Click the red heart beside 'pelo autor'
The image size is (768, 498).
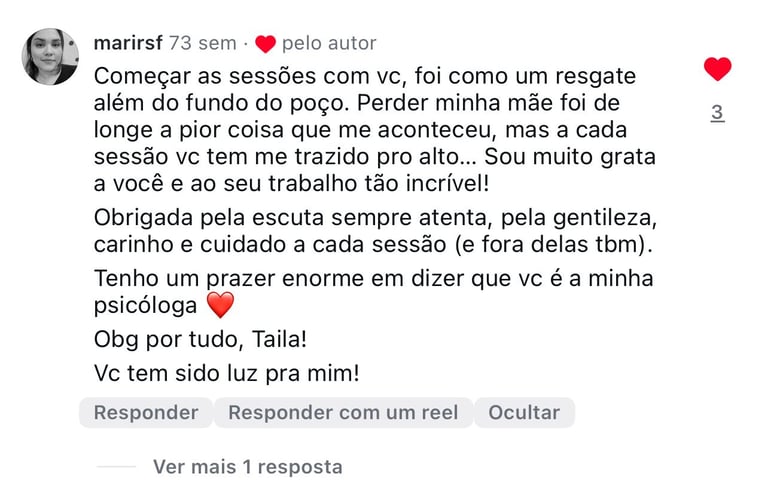tap(265, 44)
